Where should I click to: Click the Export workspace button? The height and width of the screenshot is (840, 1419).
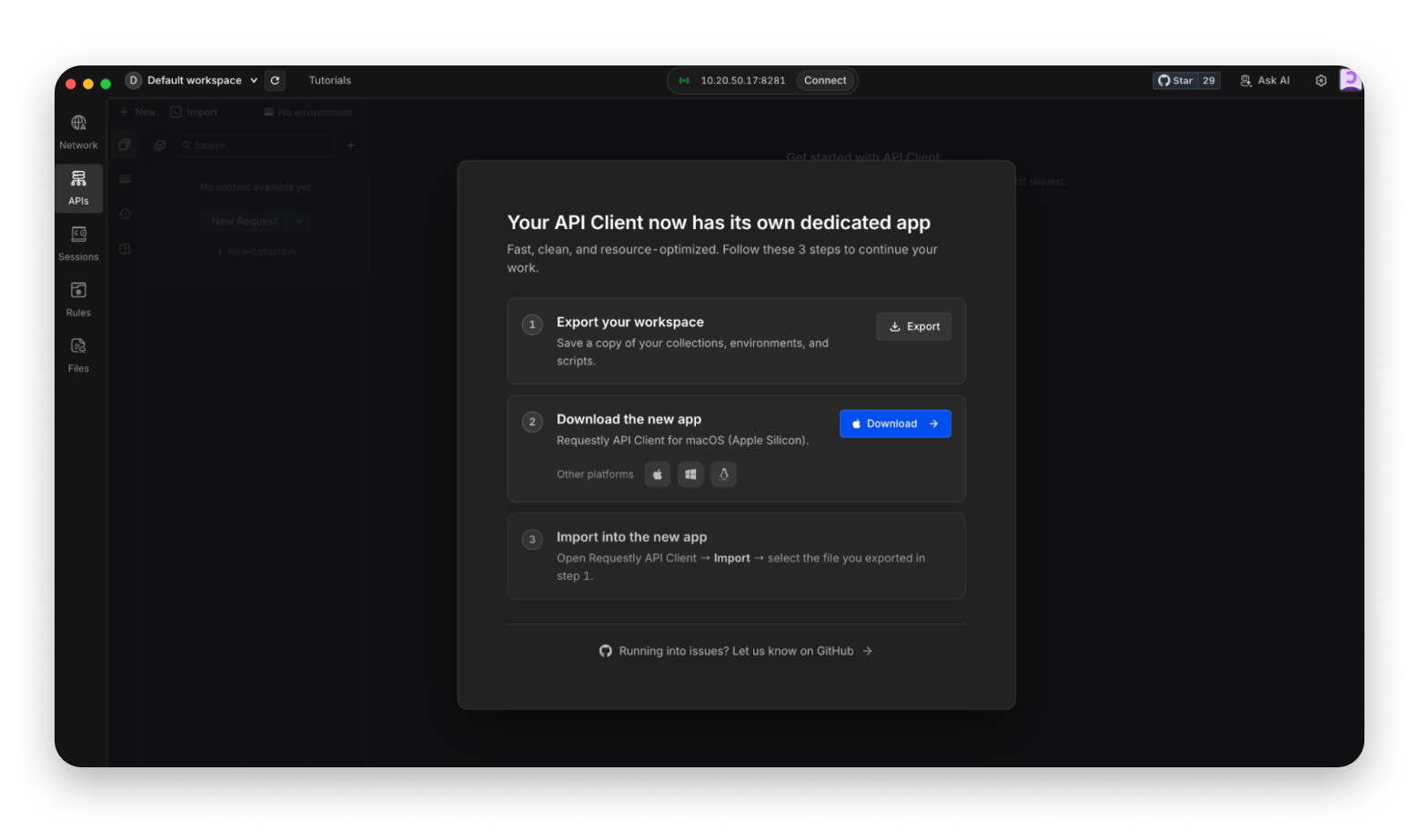pos(913,326)
